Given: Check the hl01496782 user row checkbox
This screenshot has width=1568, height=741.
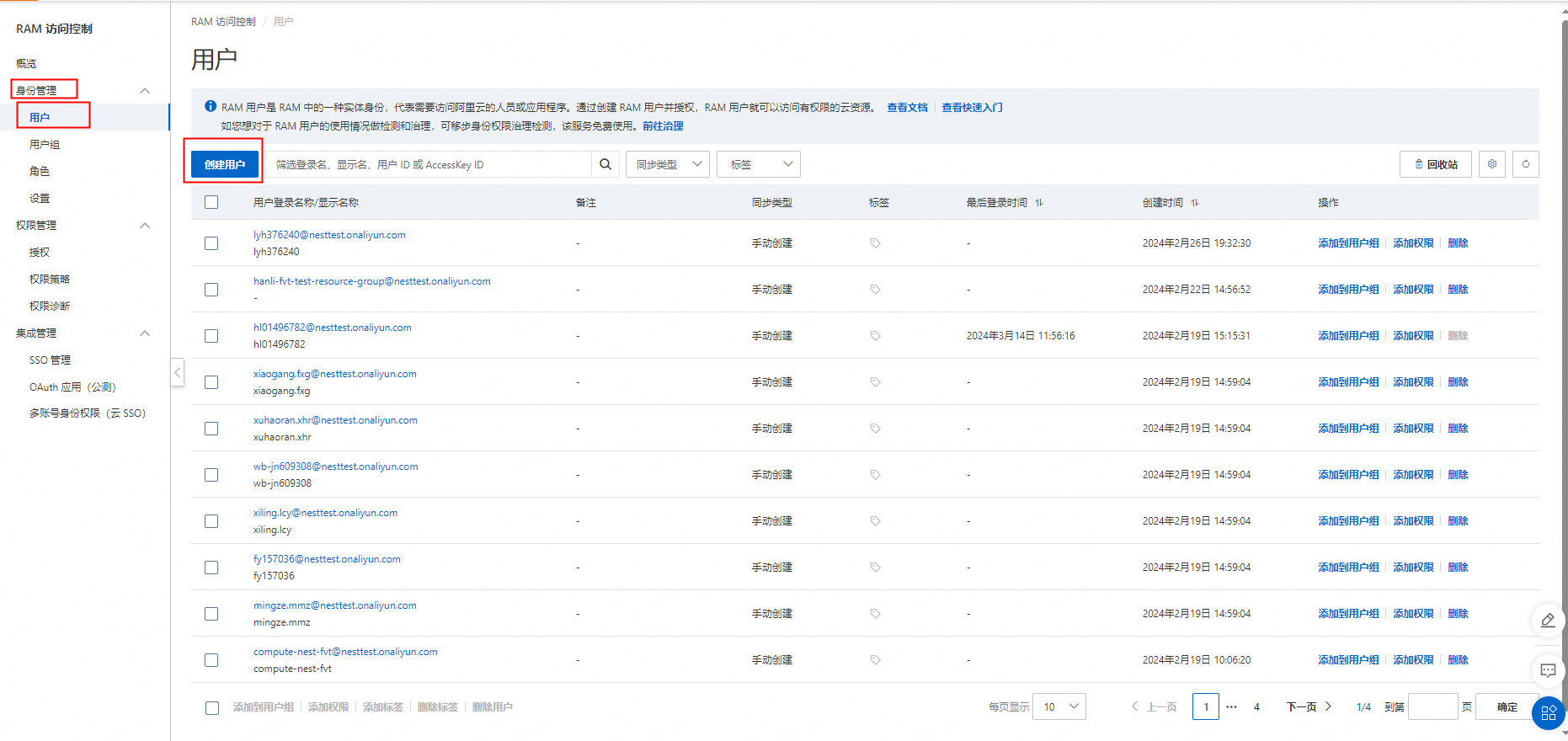Looking at the screenshot, I should click(211, 336).
